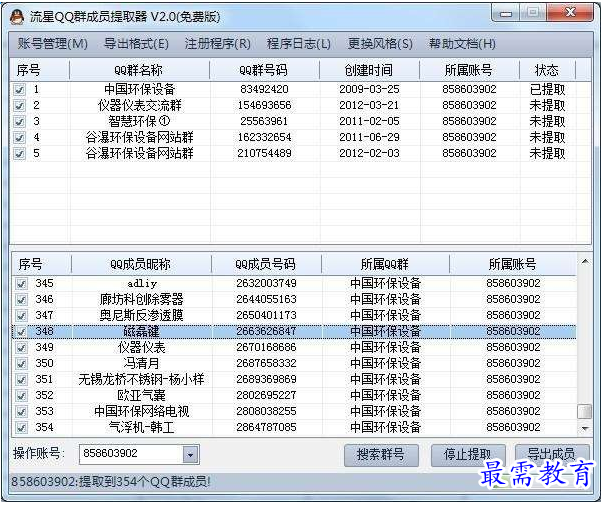This screenshot has height=505, width=602.
Task: Uncheck the group row 1 中国环保设备 checkbox
Action: [x=19, y=89]
